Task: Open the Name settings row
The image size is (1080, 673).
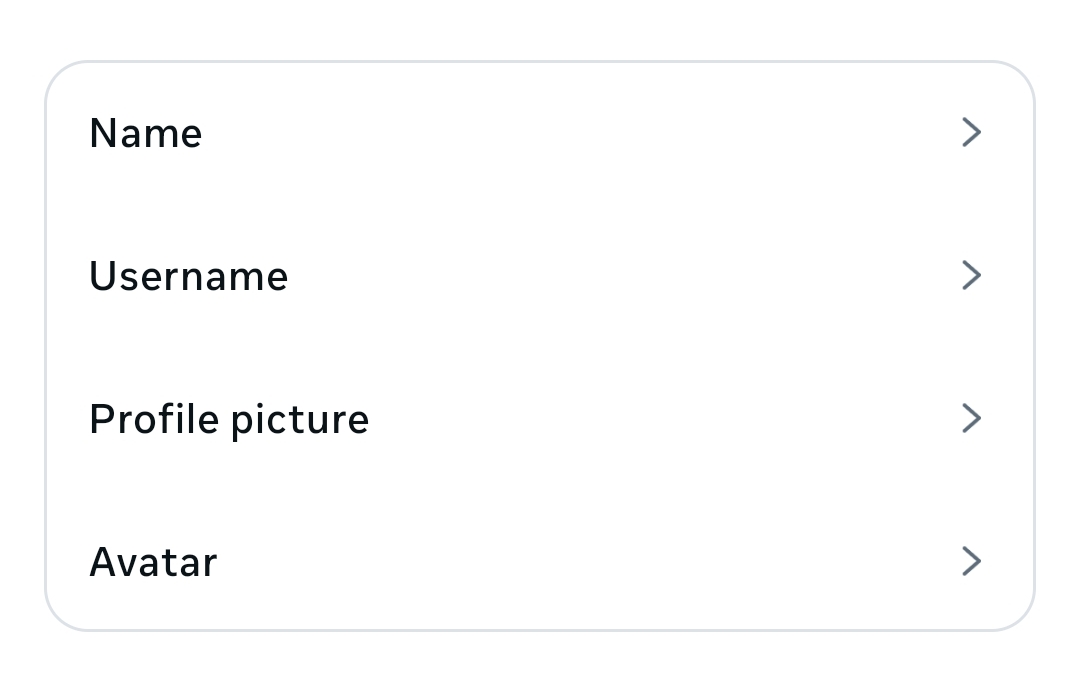Action: click(x=540, y=133)
